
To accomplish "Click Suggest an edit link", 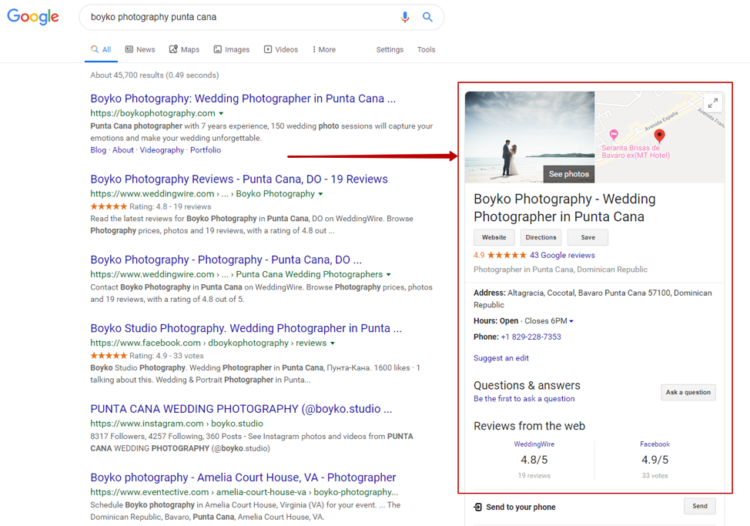I will click(x=501, y=358).
